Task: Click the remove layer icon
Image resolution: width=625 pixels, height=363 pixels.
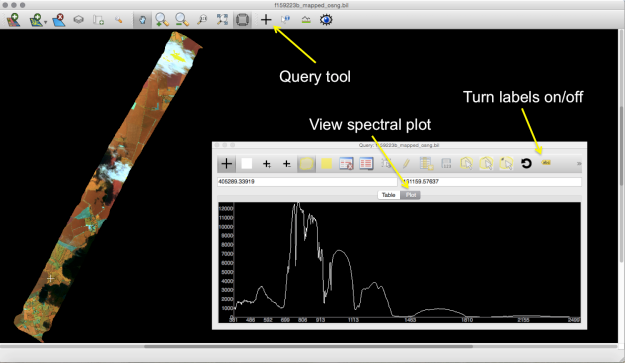Action: coord(59,20)
